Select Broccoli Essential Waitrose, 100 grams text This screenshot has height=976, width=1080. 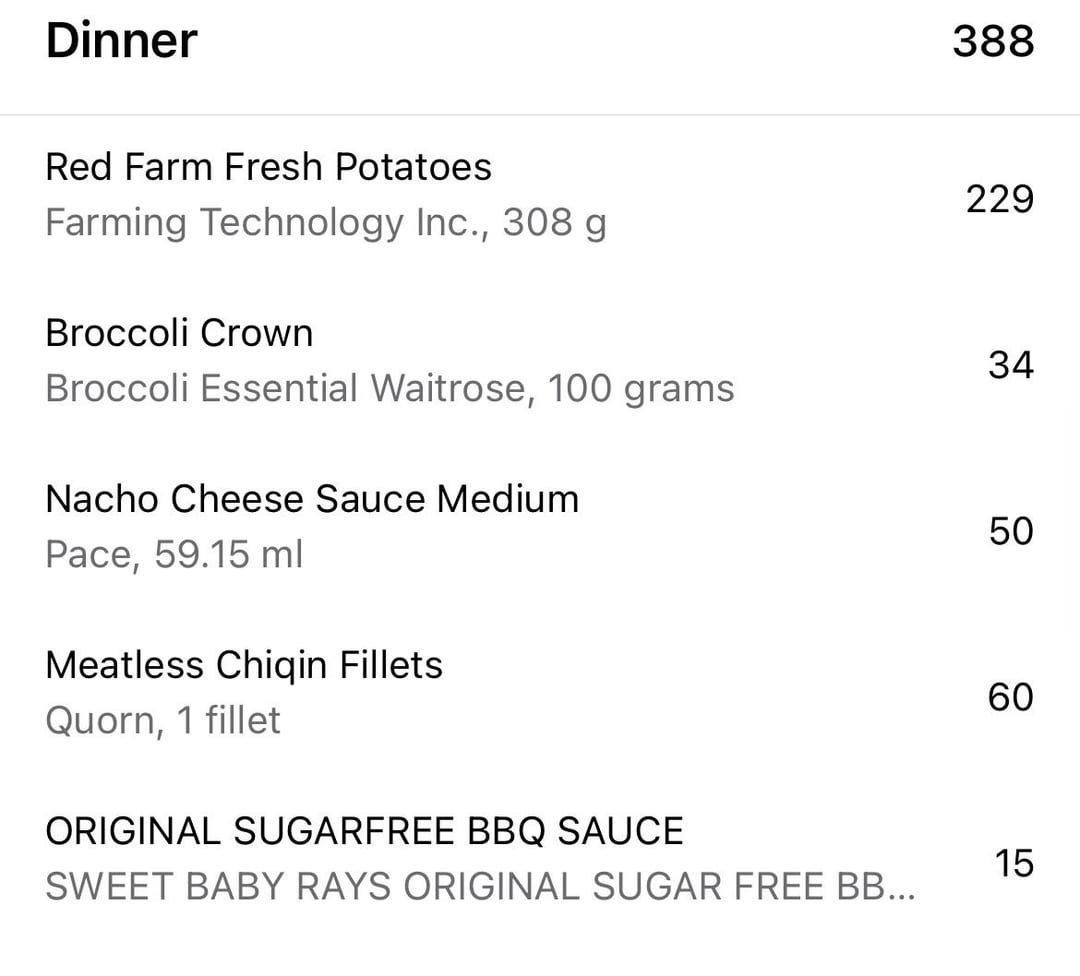(390, 388)
